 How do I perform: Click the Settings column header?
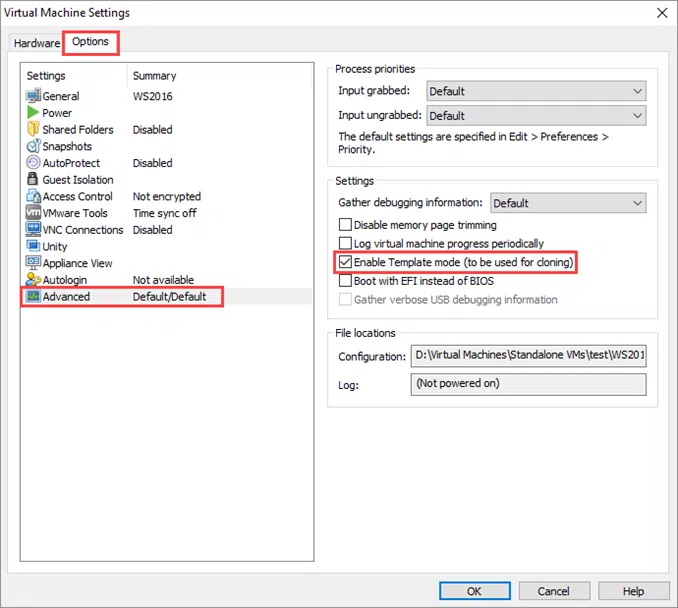click(x=46, y=76)
